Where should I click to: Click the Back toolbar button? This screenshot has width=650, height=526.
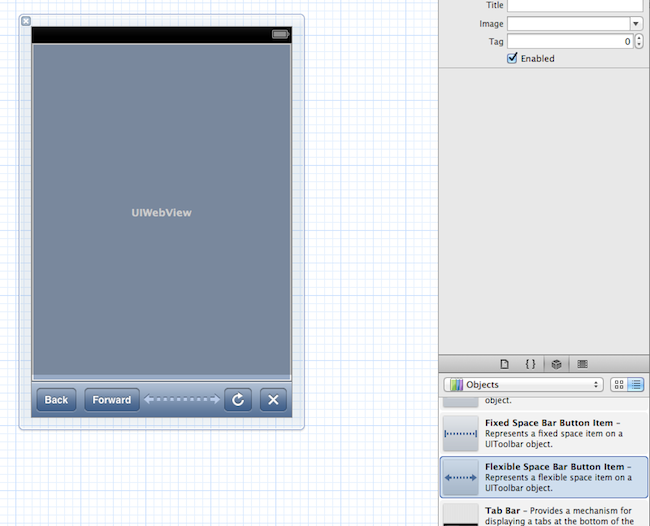[56, 400]
